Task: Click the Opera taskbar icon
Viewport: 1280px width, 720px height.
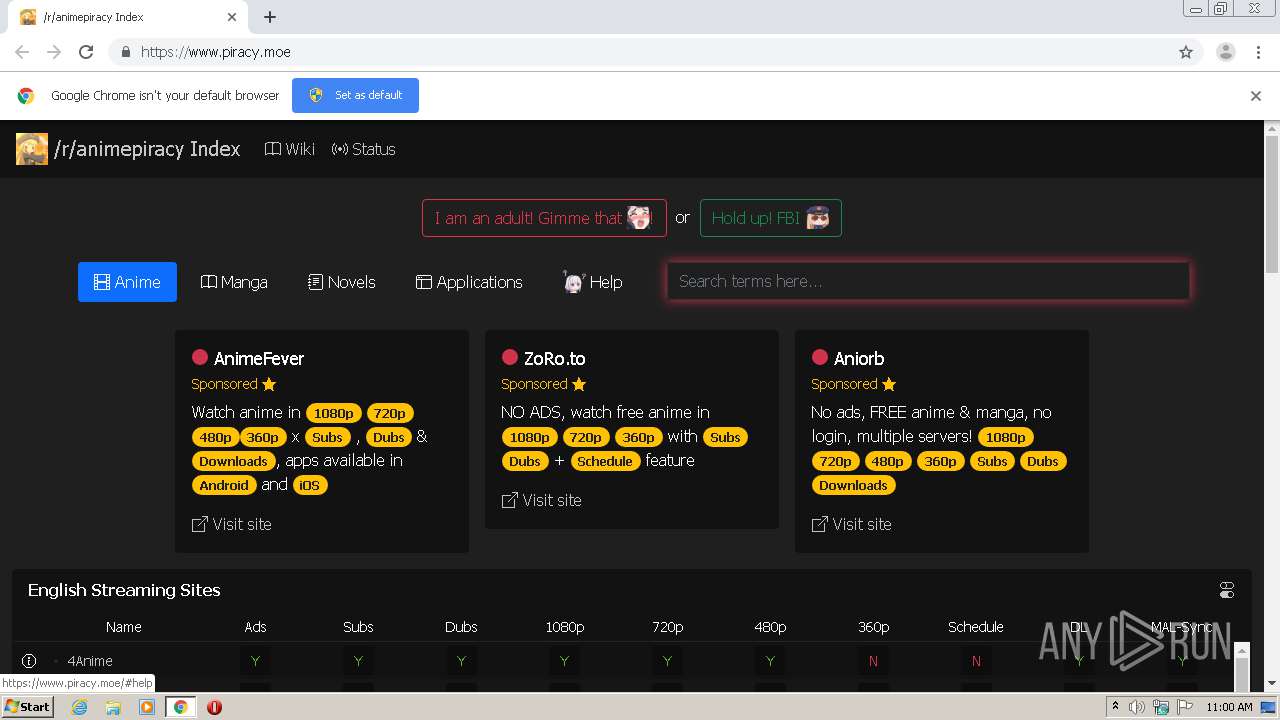Action: click(x=214, y=707)
